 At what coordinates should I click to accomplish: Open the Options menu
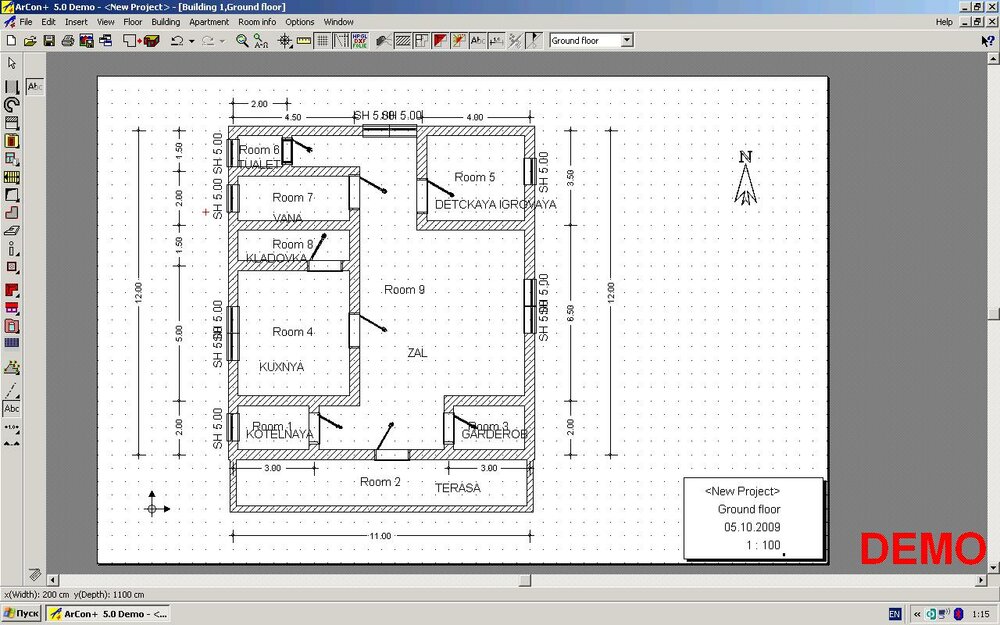[x=300, y=22]
